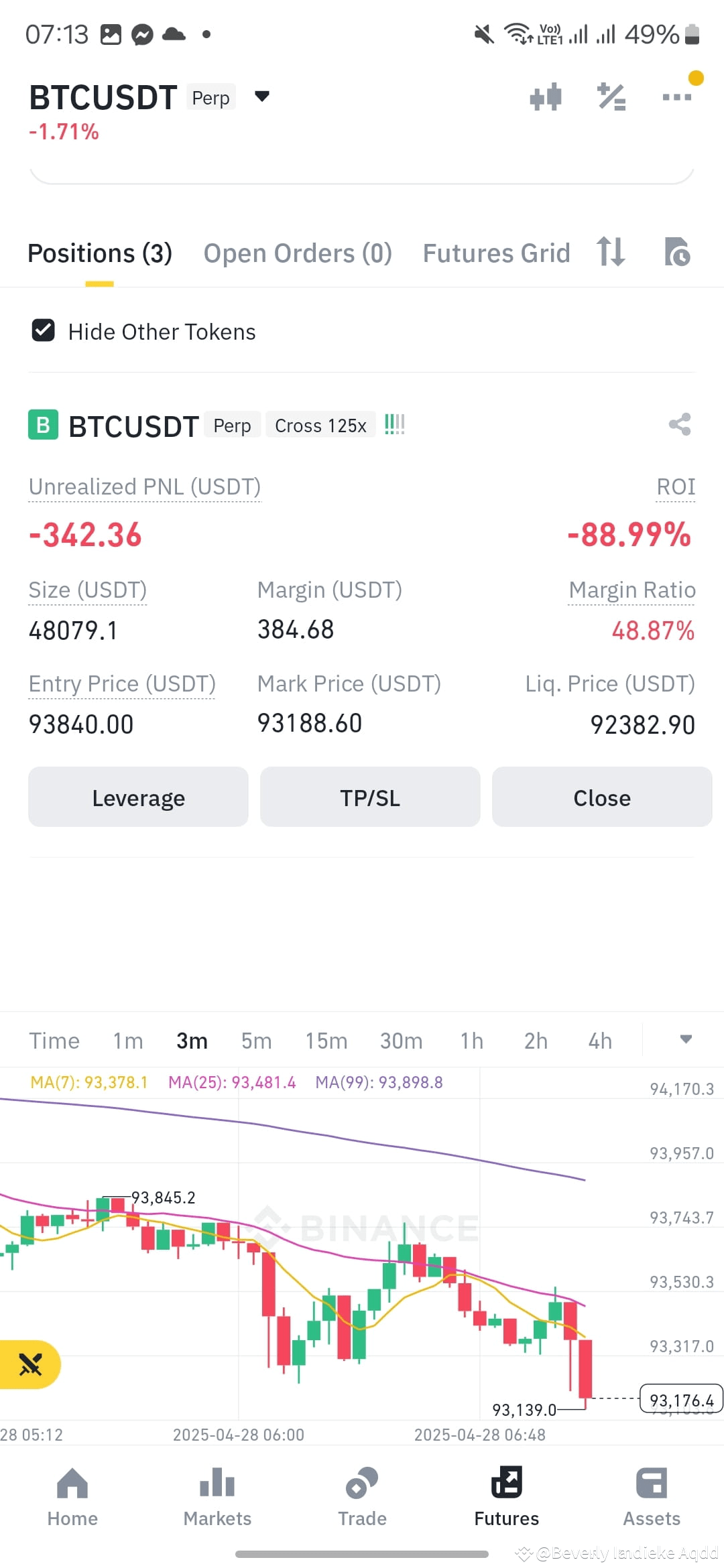Close the BTCUSDT position

click(x=602, y=797)
